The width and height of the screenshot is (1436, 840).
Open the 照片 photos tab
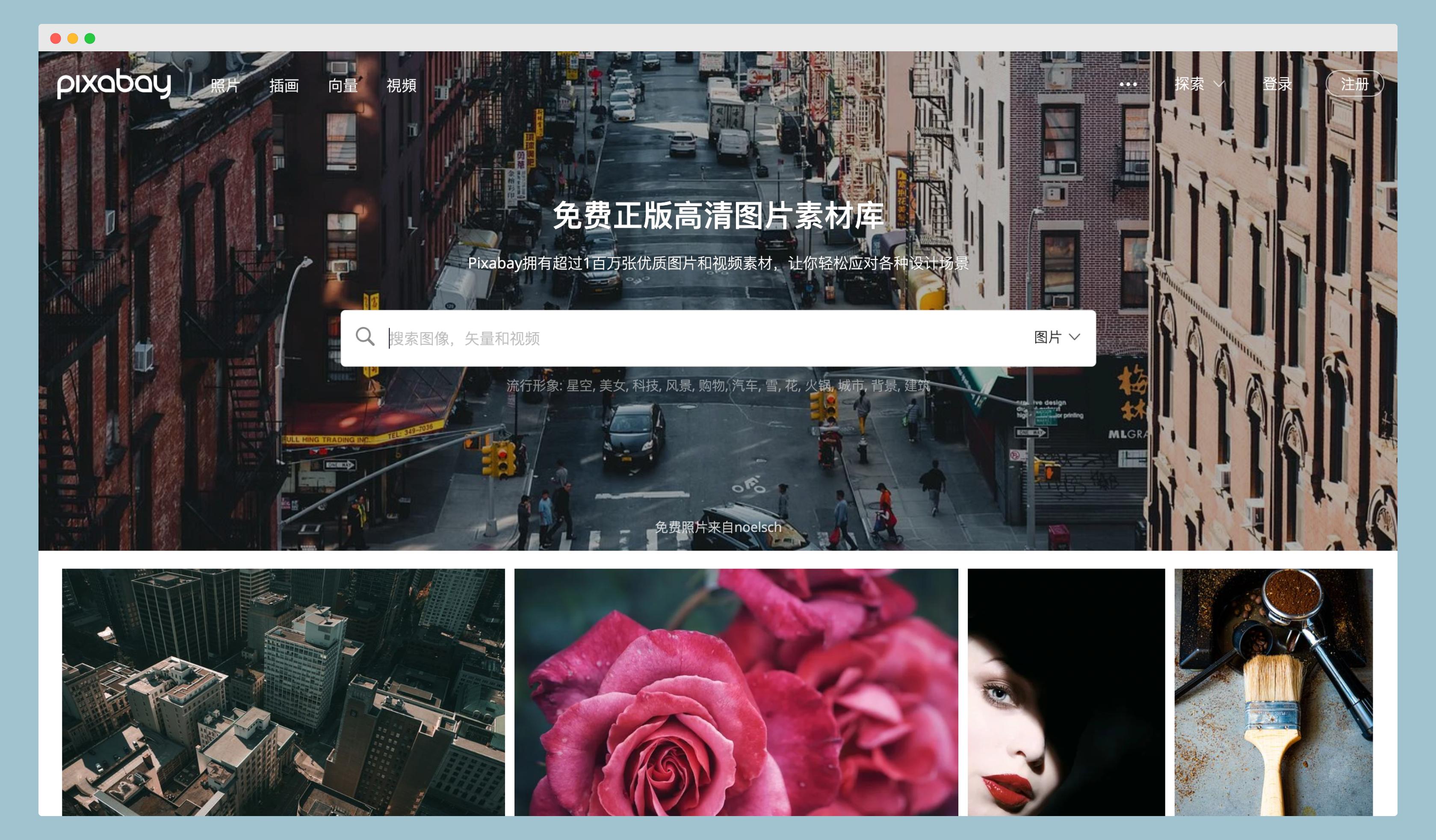tap(225, 85)
